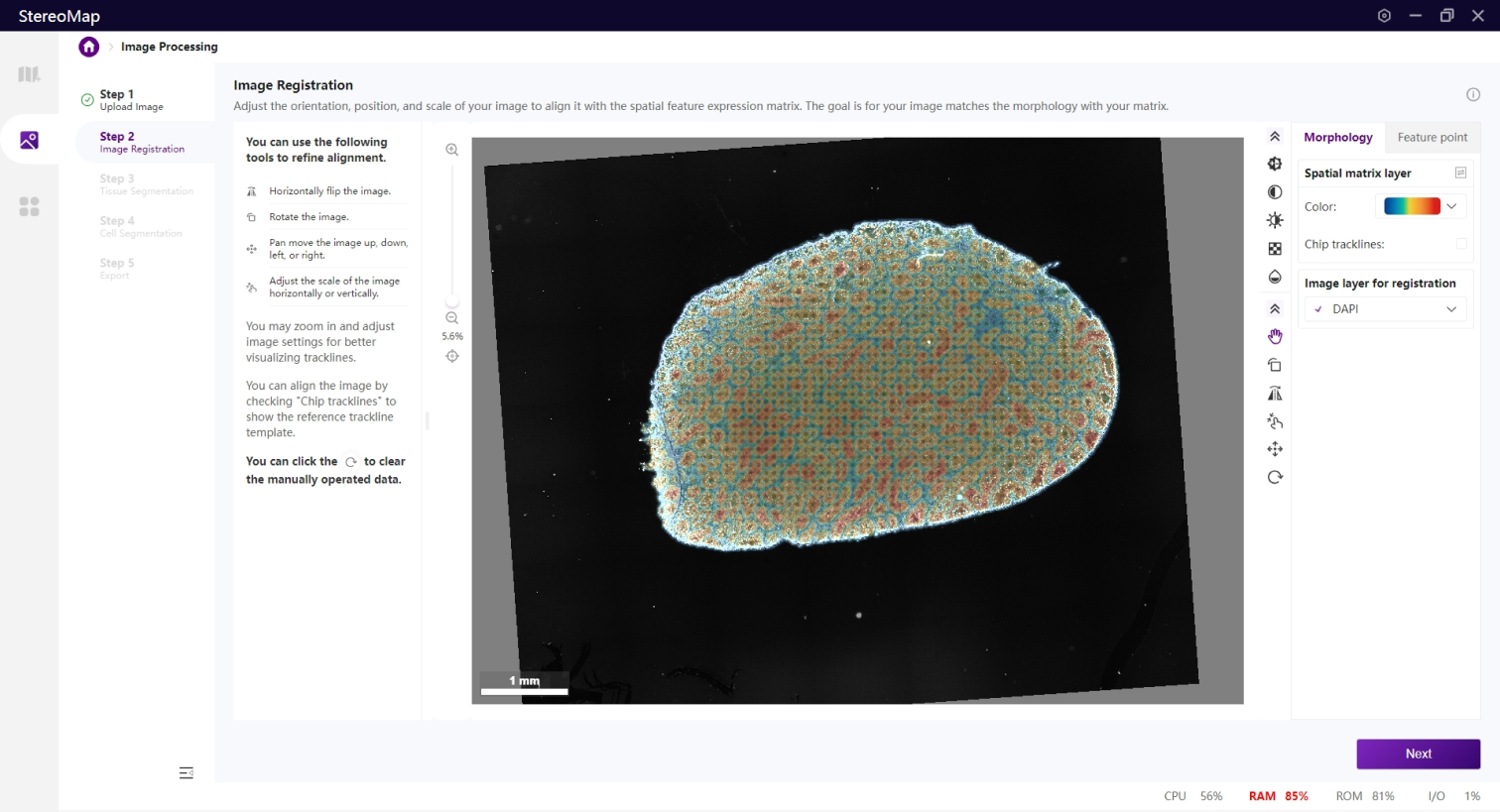Toggle the Spatial matrix layer switch icon

pos(1460,173)
